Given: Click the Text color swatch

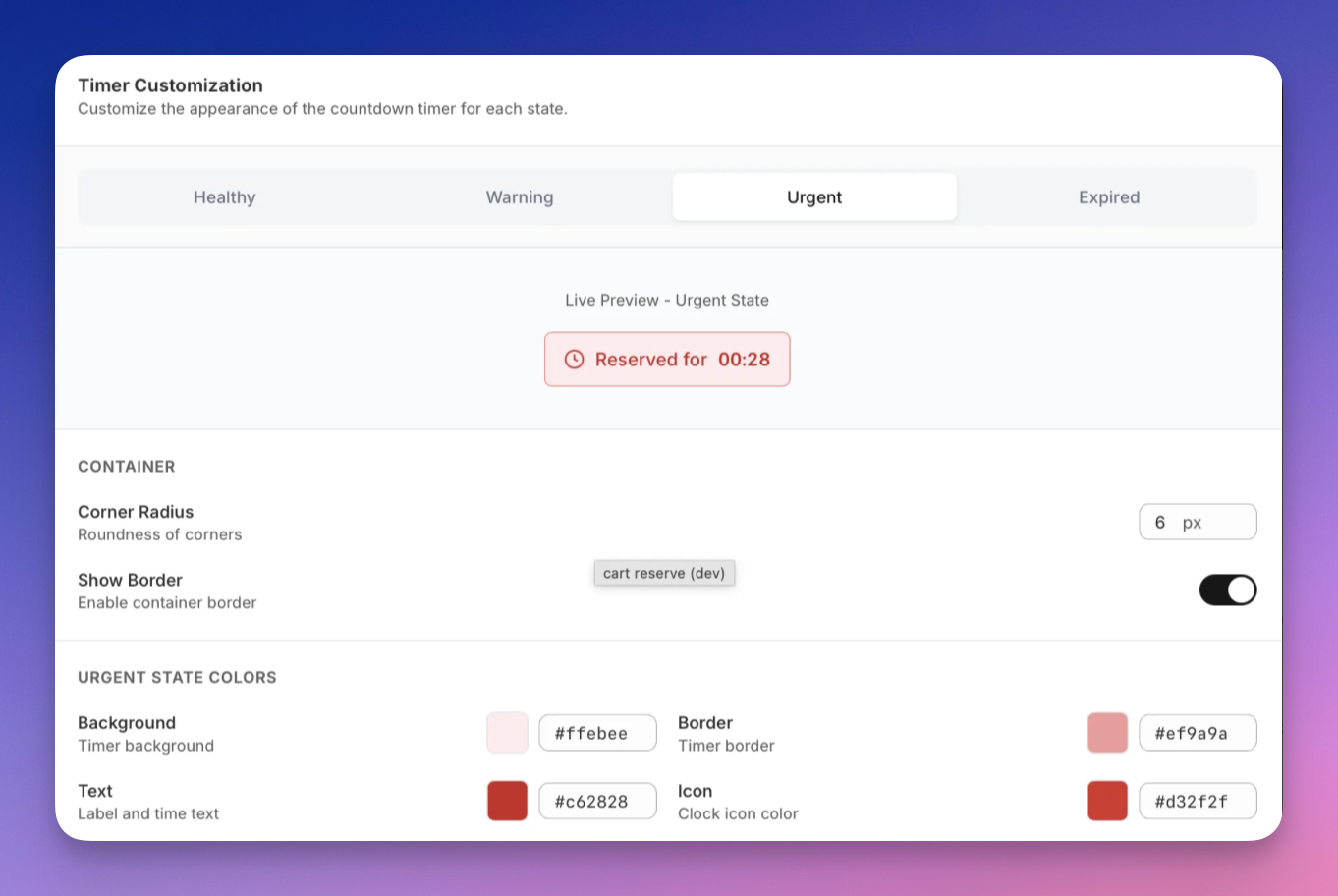Looking at the screenshot, I should pos(507,802).
